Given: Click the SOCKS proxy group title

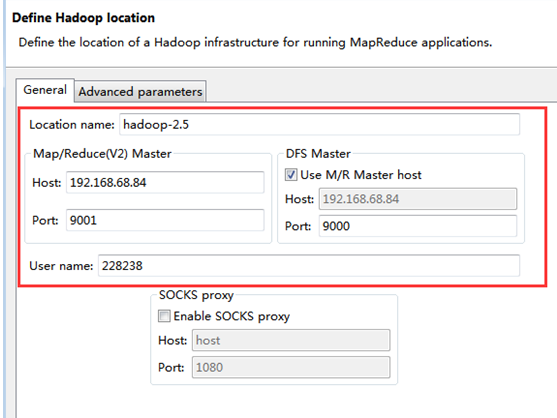Looking at the screenshot, I should point(196,295).
